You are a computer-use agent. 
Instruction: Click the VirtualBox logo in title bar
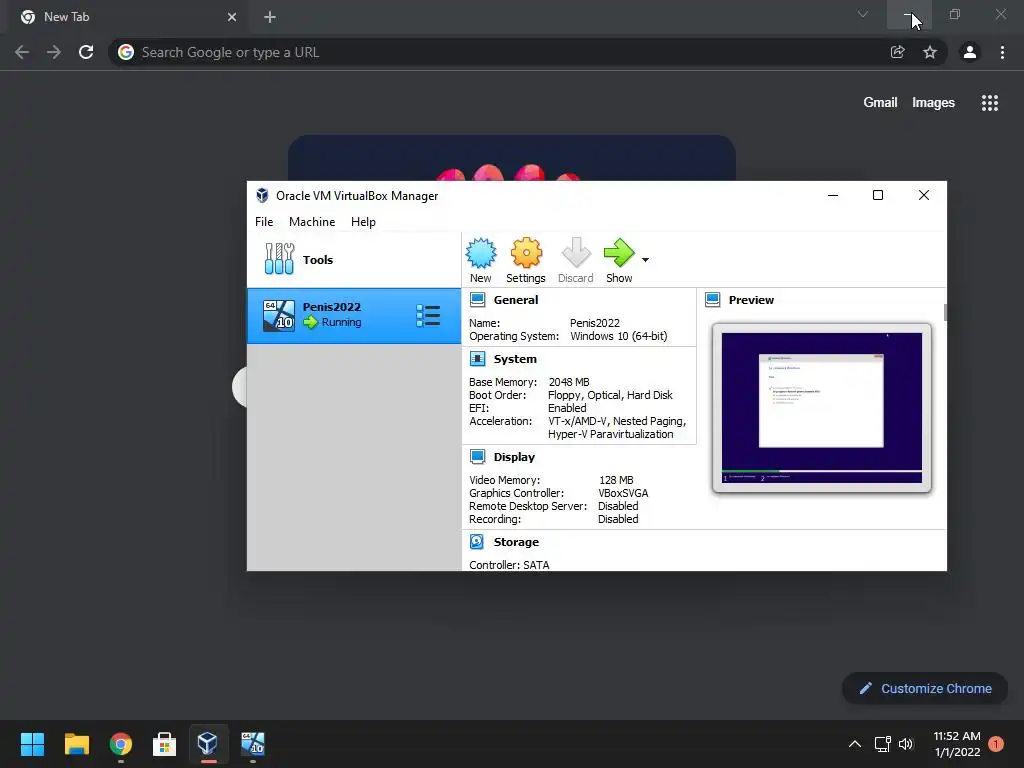262,195
